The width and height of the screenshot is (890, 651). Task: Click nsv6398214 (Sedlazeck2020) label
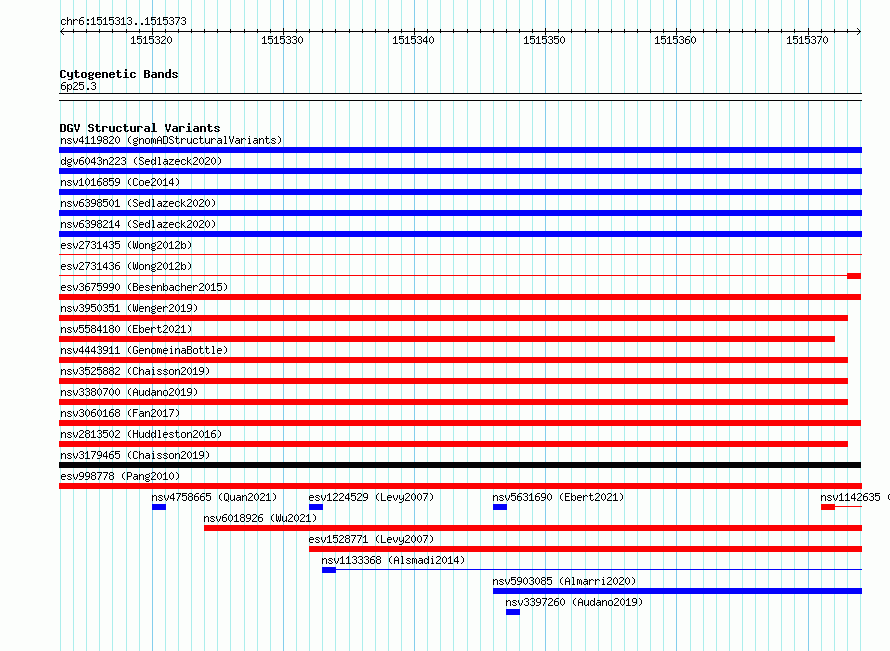138,224
